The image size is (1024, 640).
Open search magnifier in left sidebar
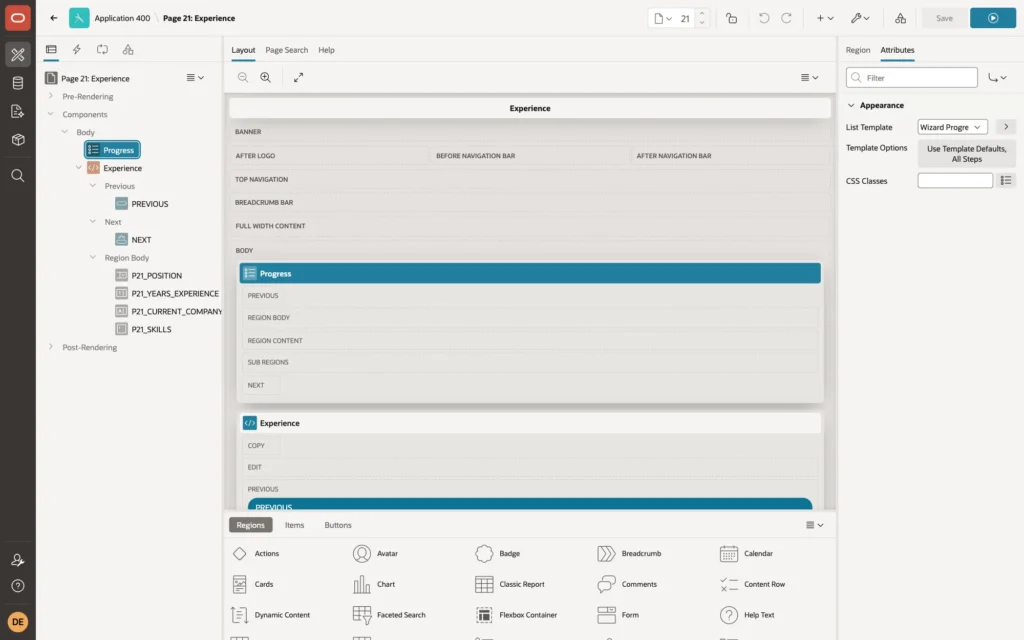[18, 175]
